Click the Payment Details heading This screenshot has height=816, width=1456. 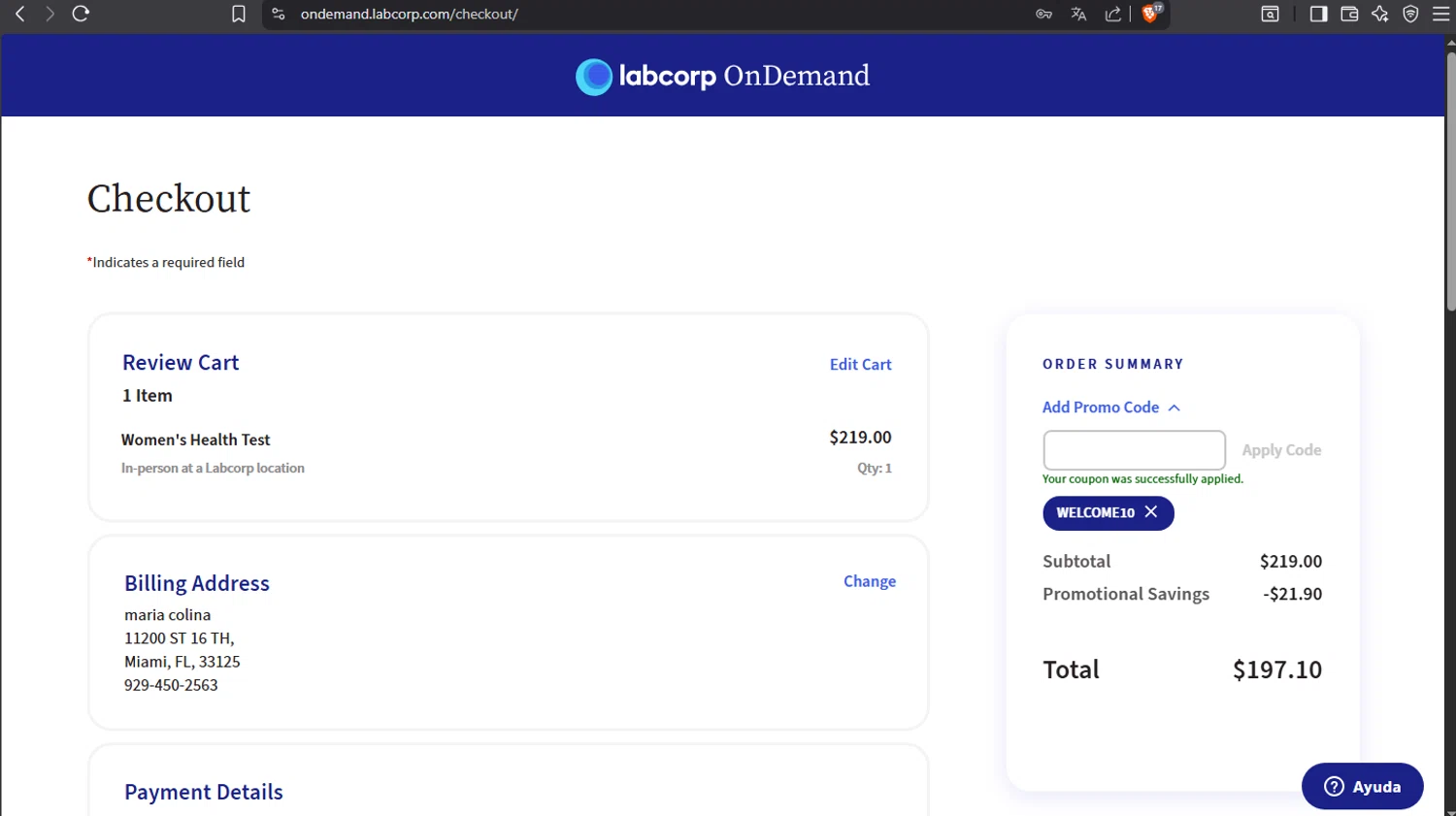click(204, 792)
